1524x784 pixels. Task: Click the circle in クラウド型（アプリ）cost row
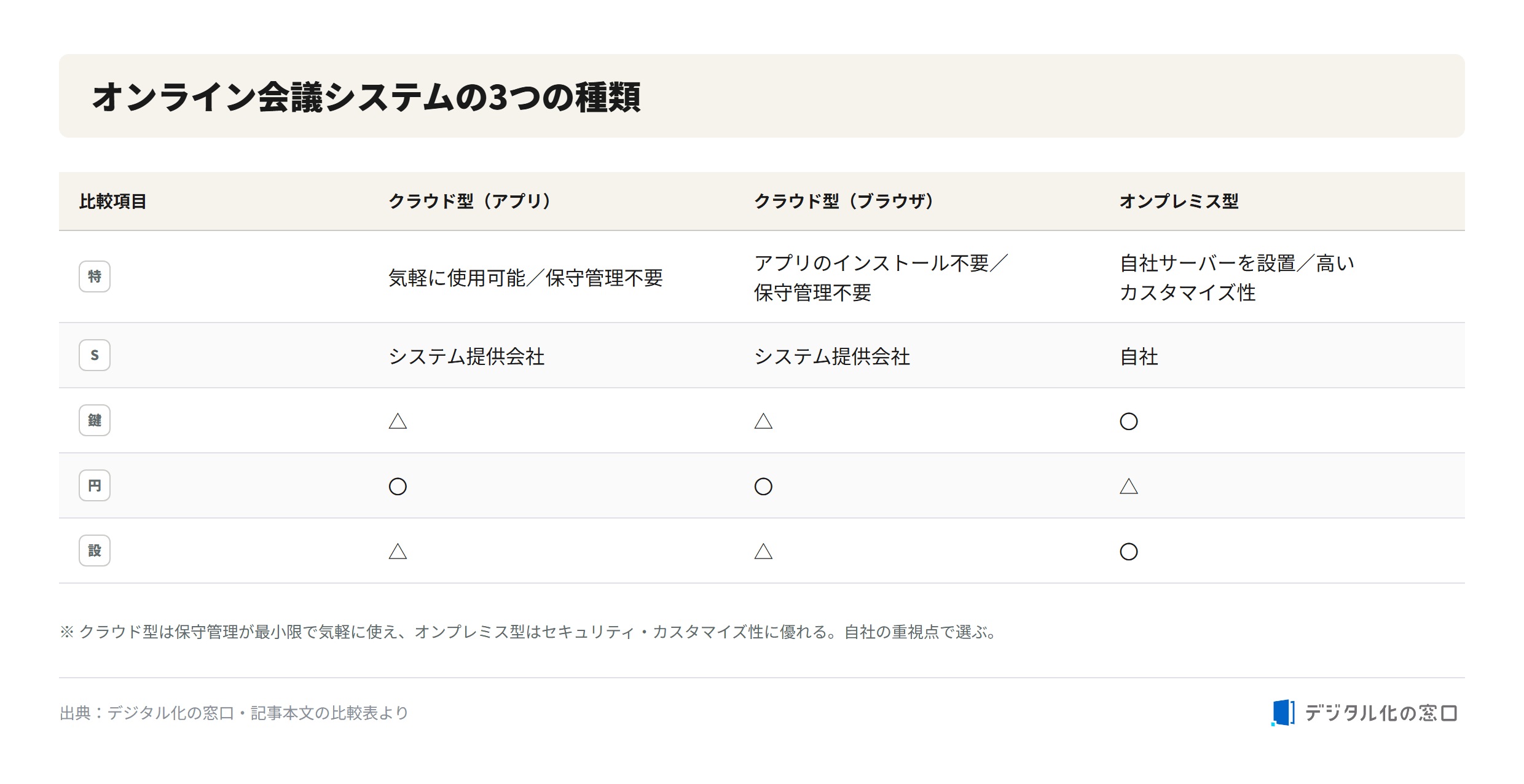(398, 487)
